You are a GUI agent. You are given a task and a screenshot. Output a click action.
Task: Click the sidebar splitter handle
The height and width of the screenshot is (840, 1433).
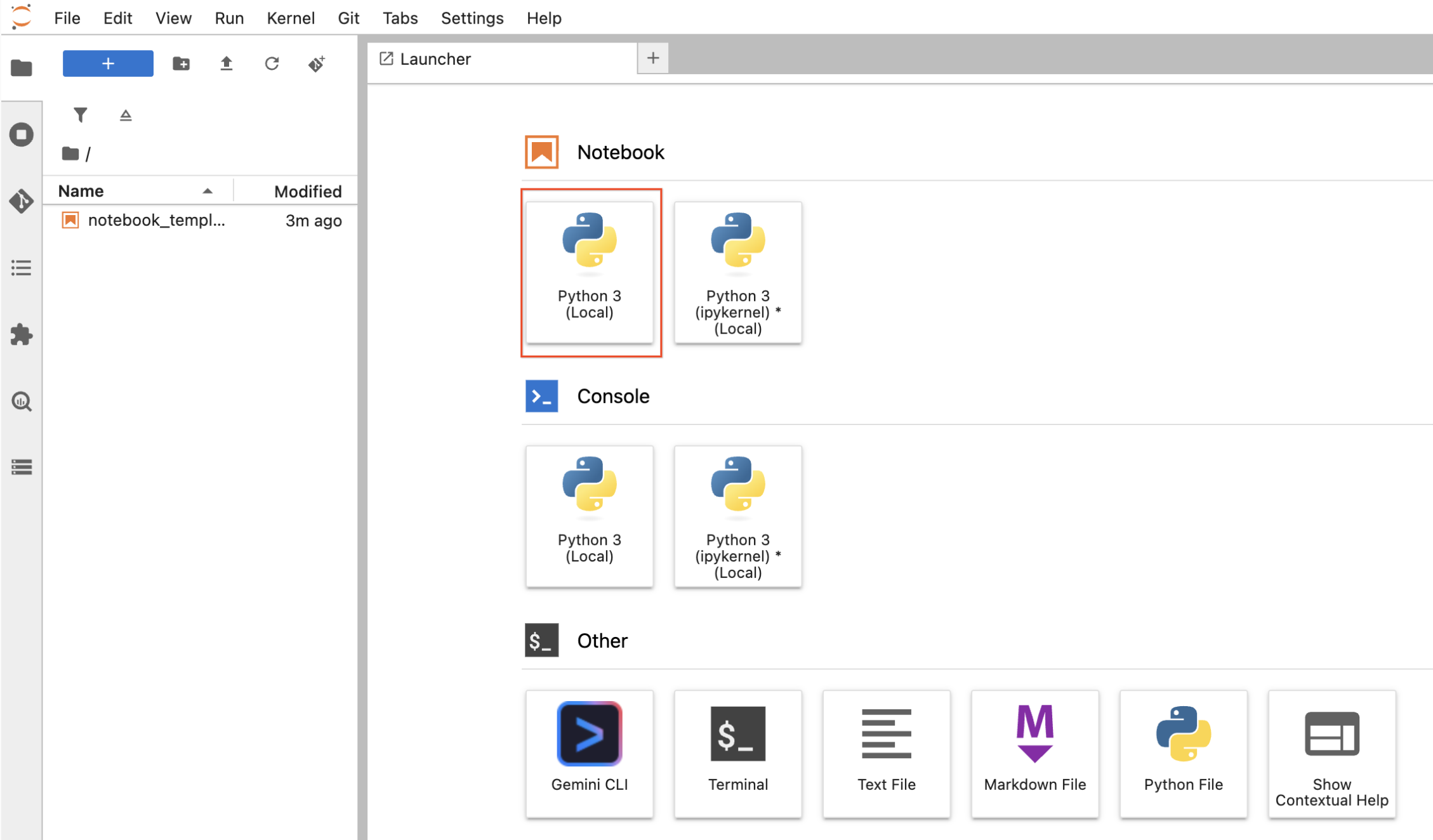coord(362,438)
